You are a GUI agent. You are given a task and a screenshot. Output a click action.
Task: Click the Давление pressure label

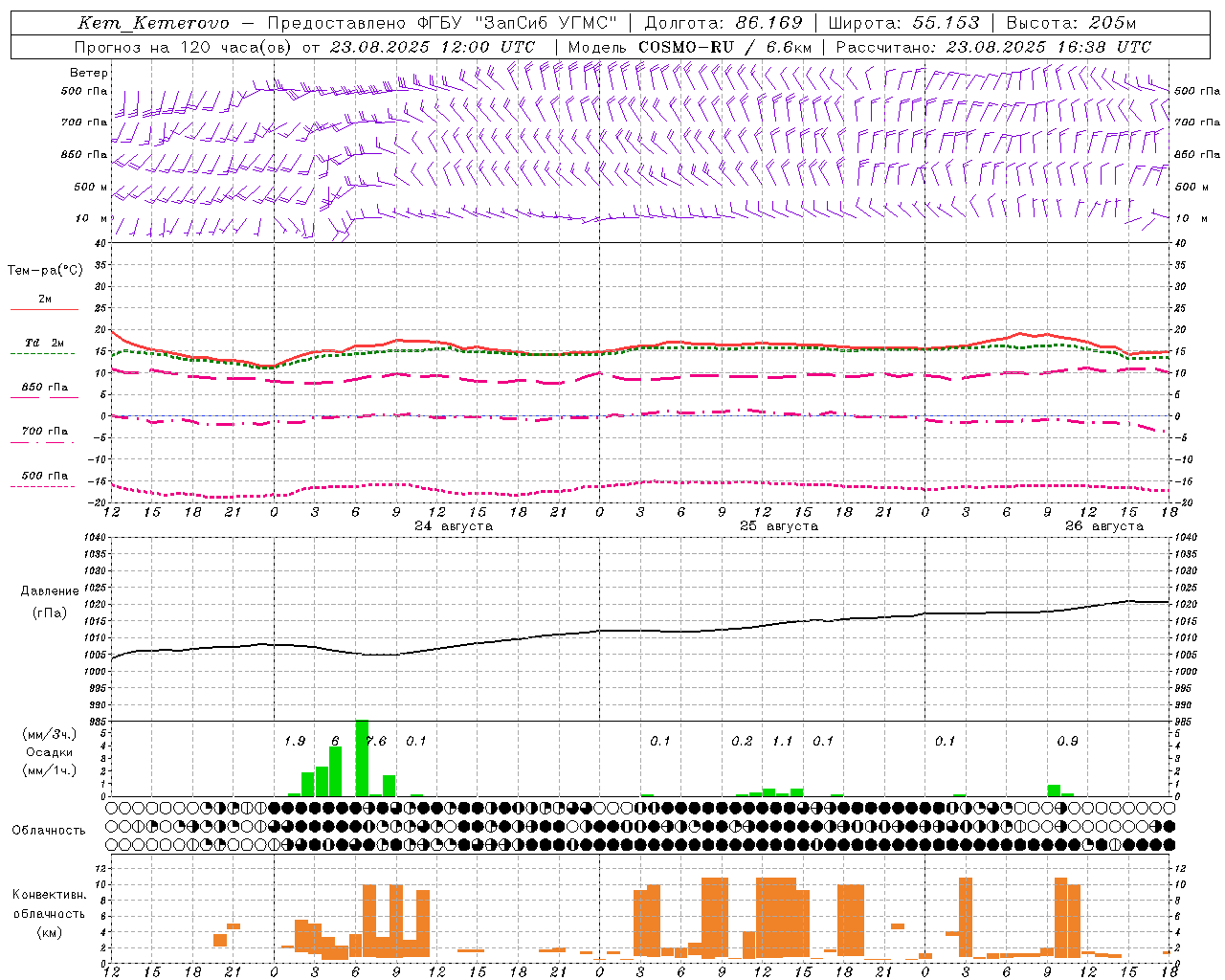coord(50,591)
